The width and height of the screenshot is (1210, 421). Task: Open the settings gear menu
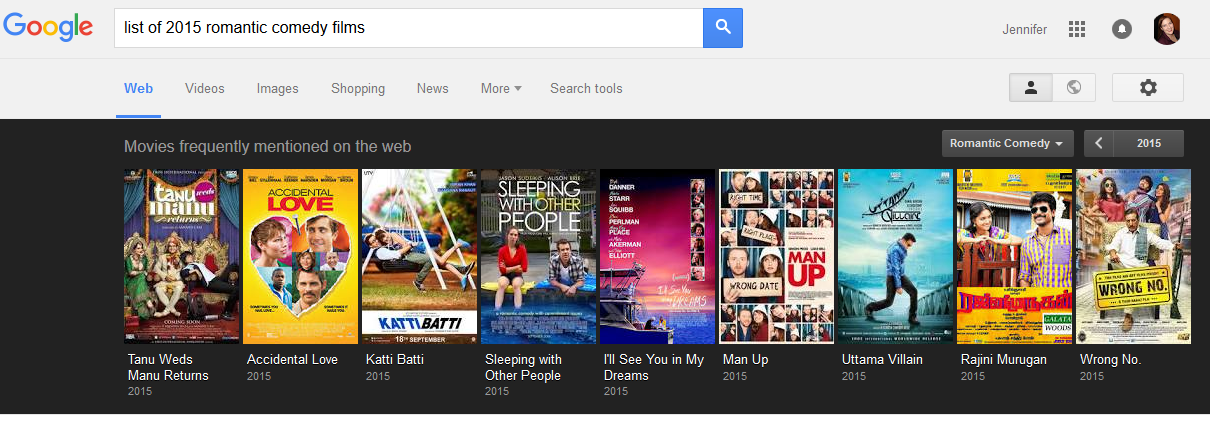1147,88
